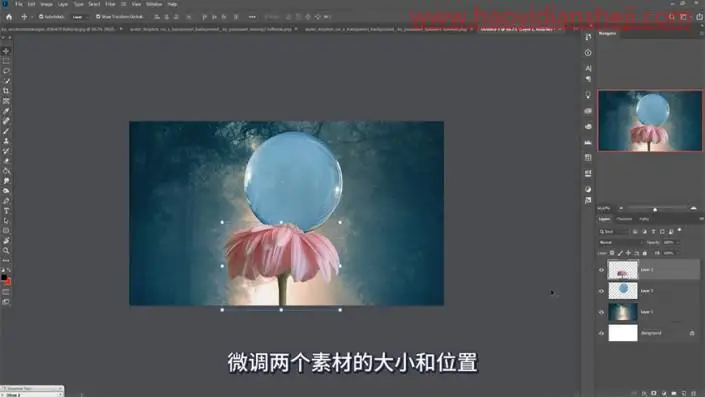Select the Hand tool
Viewport: 705px width, 397px height.
[x=6, y=241]
